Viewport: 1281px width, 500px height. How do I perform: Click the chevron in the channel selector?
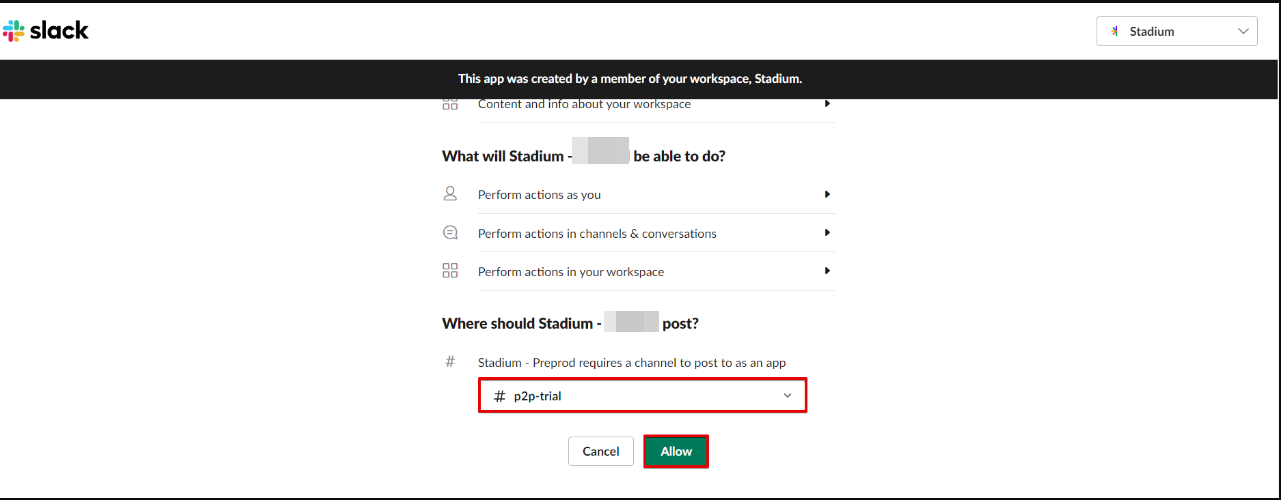pyautogui.click(x=787, y=396)
